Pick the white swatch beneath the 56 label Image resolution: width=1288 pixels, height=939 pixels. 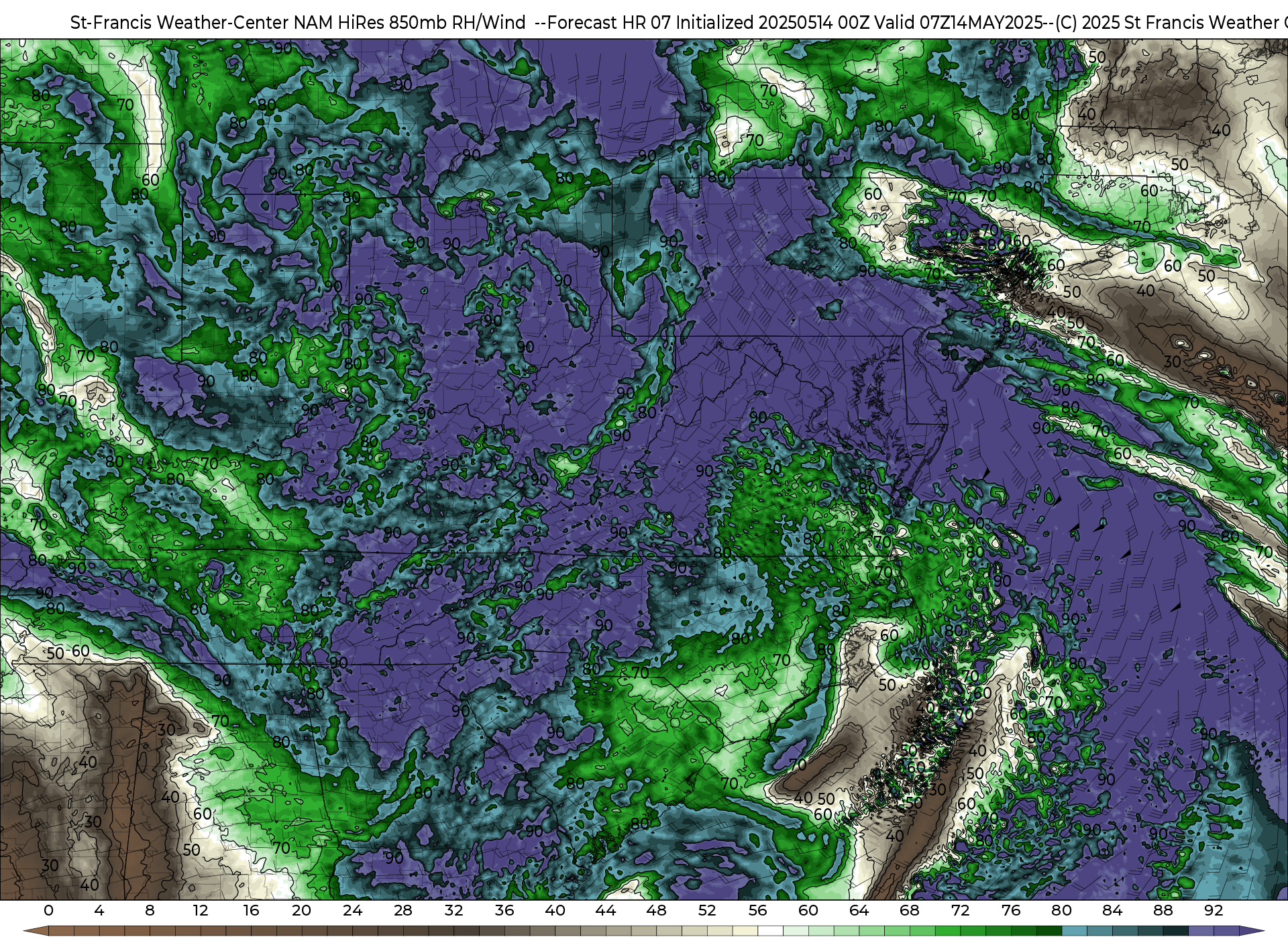pos(770,932)
